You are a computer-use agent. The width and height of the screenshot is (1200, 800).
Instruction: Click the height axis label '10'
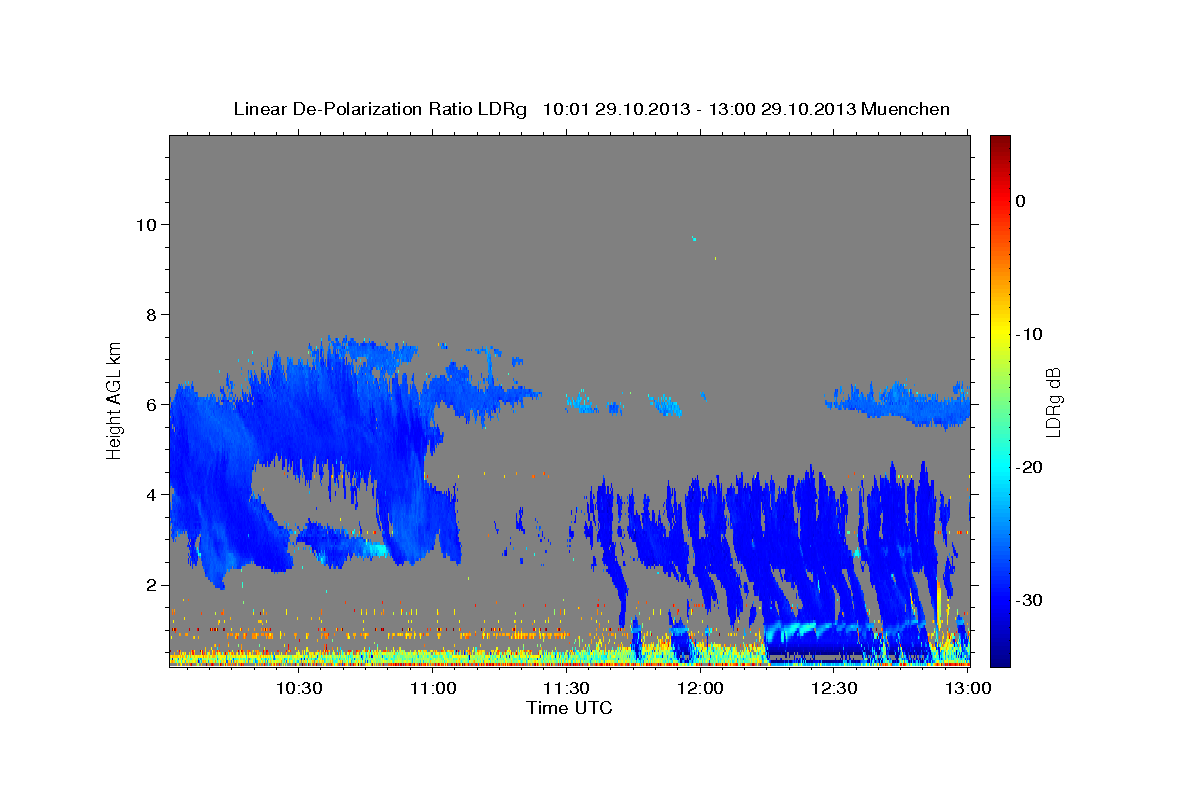point(147,224)
